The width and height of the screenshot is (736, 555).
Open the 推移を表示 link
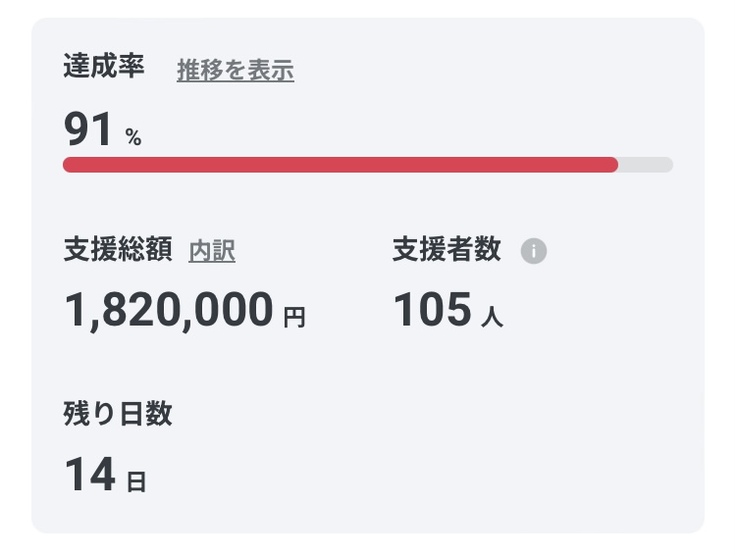coord(235,70)
